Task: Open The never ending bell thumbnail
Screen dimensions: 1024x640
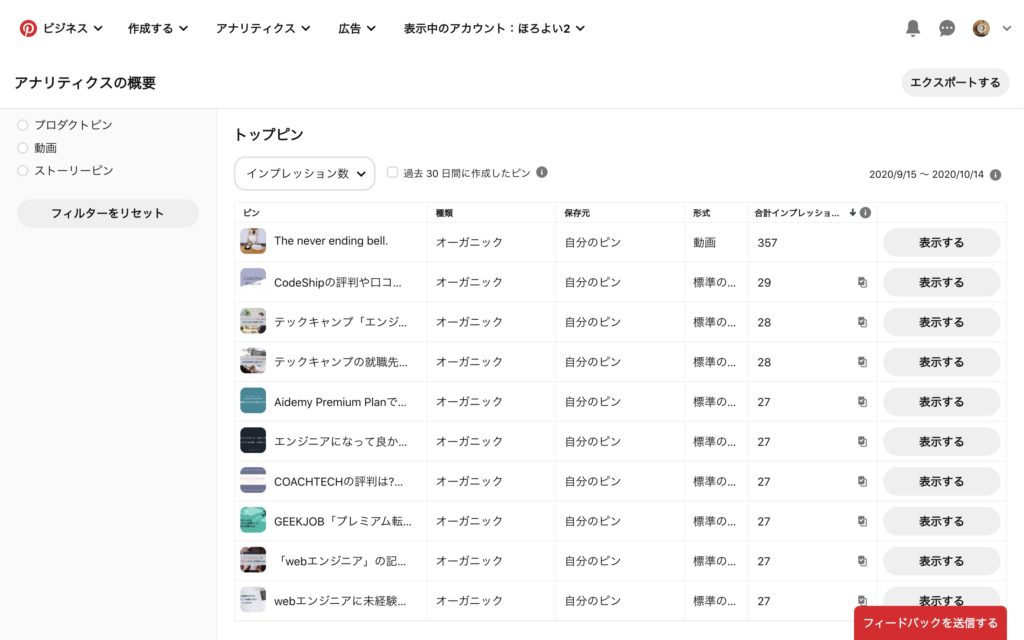Action: (x=253, y=241)
